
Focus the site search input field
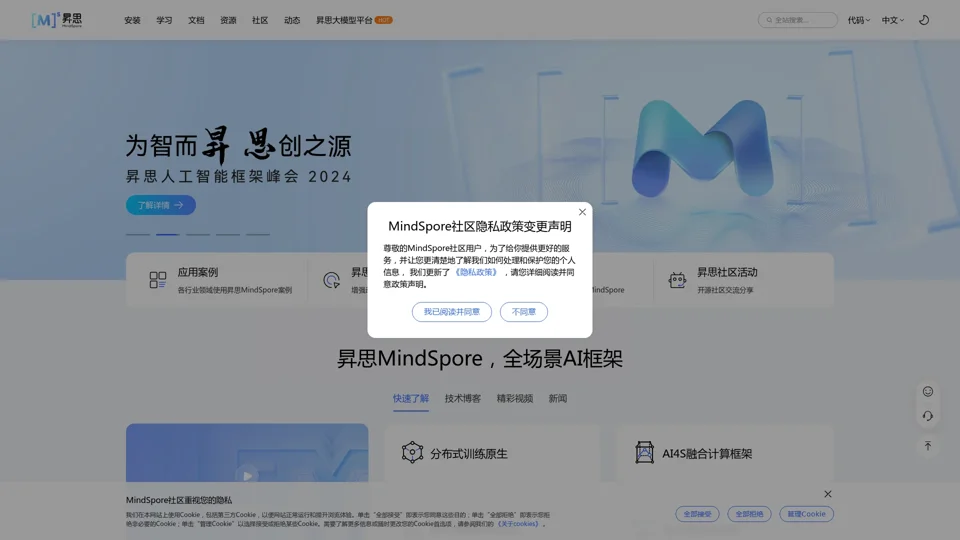pyautogui.click(x=798, y=20)
